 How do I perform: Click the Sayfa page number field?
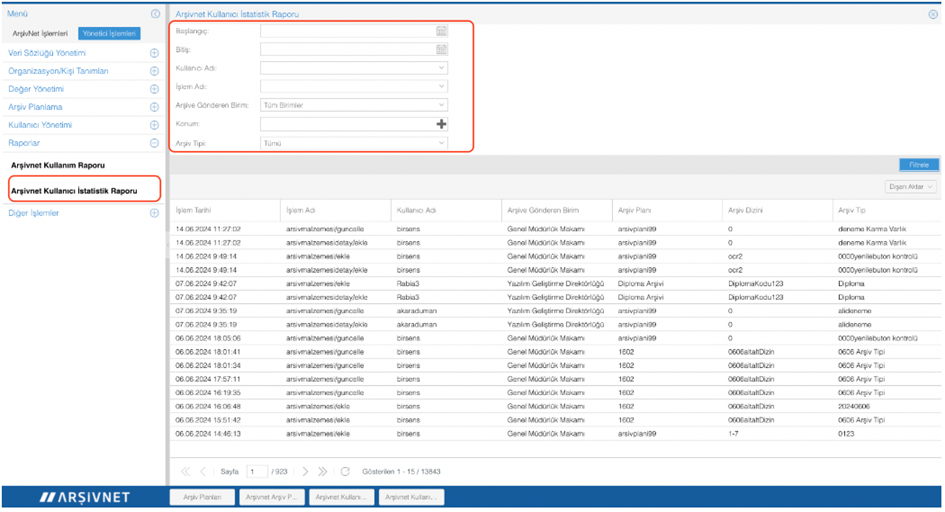click(x=257, y=471)
